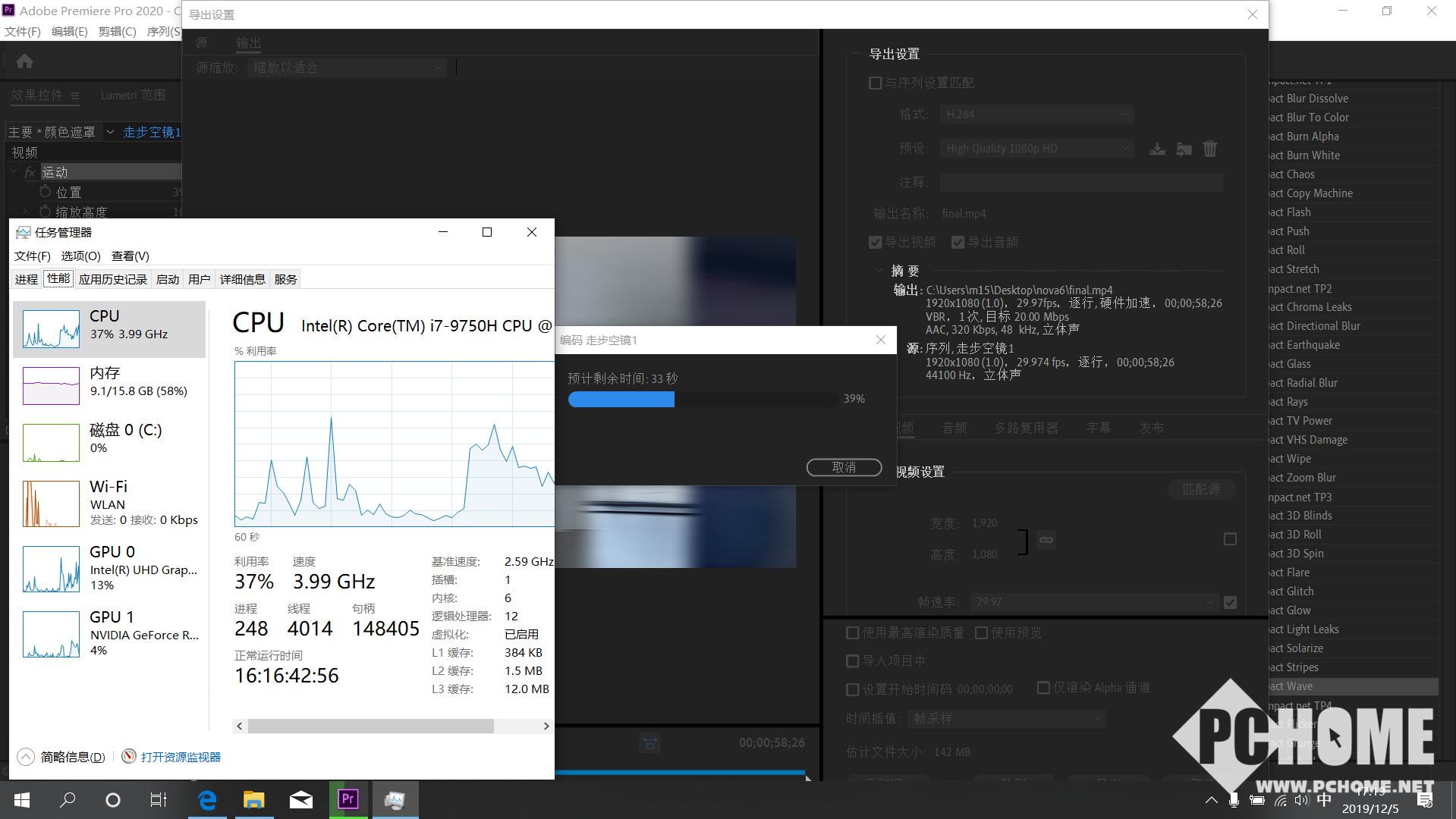Show hidden system tray icons

point(1212,800)
